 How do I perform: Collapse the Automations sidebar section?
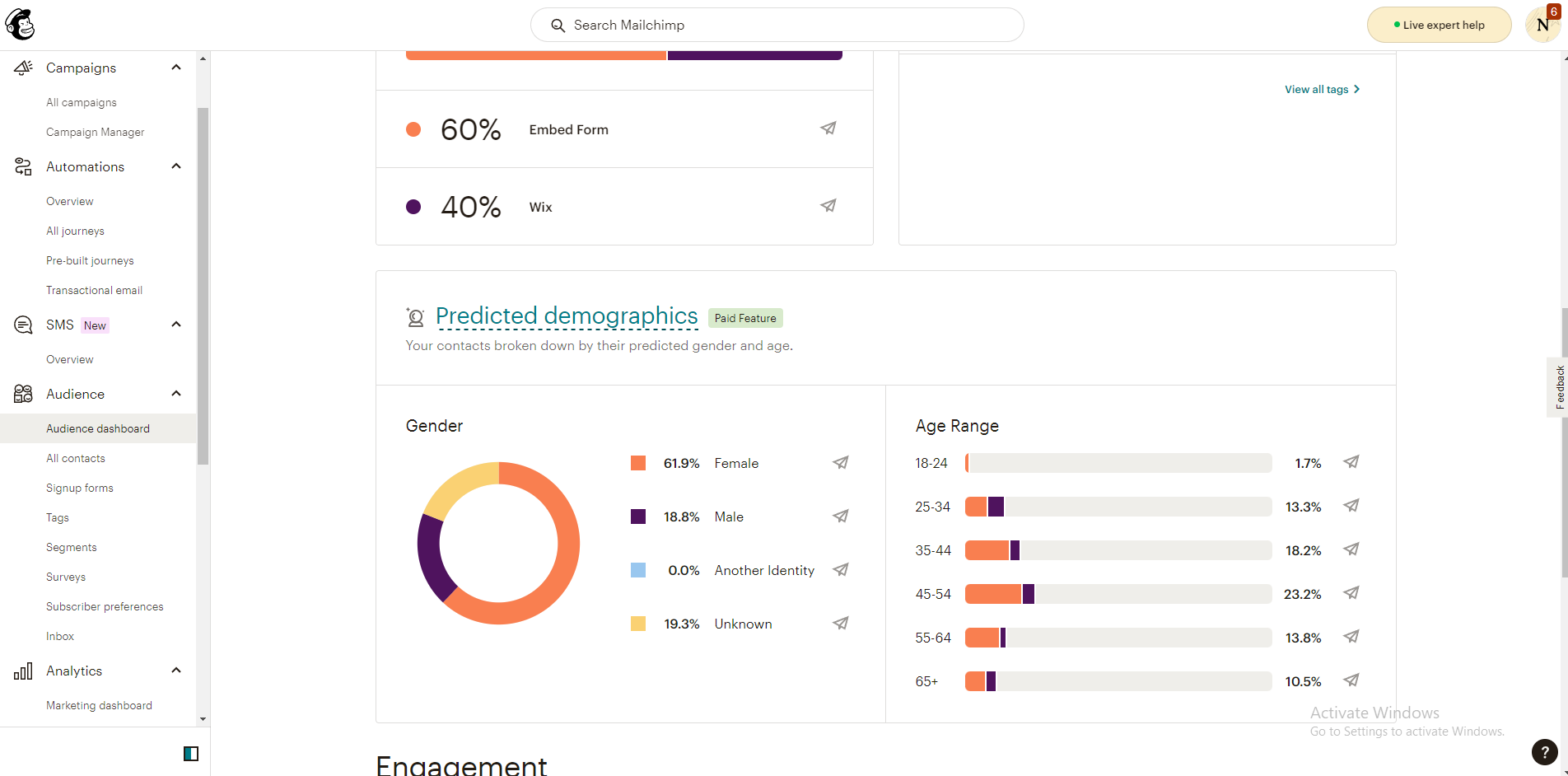point(176,166)
